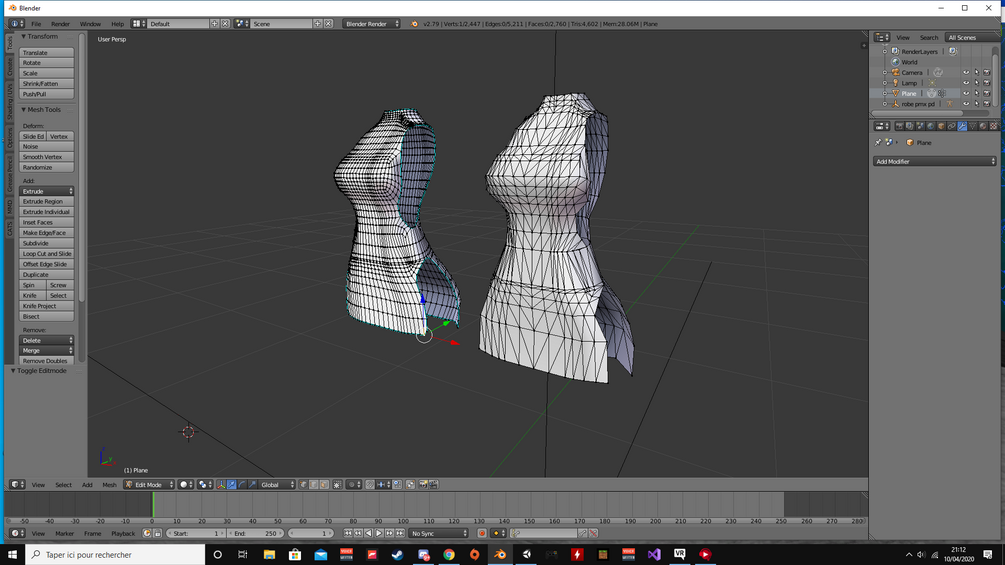The height and width of the screenshot is (565, 1005).
Task: Click the 3D manipulator axes icon
Action: coord(221,485)
